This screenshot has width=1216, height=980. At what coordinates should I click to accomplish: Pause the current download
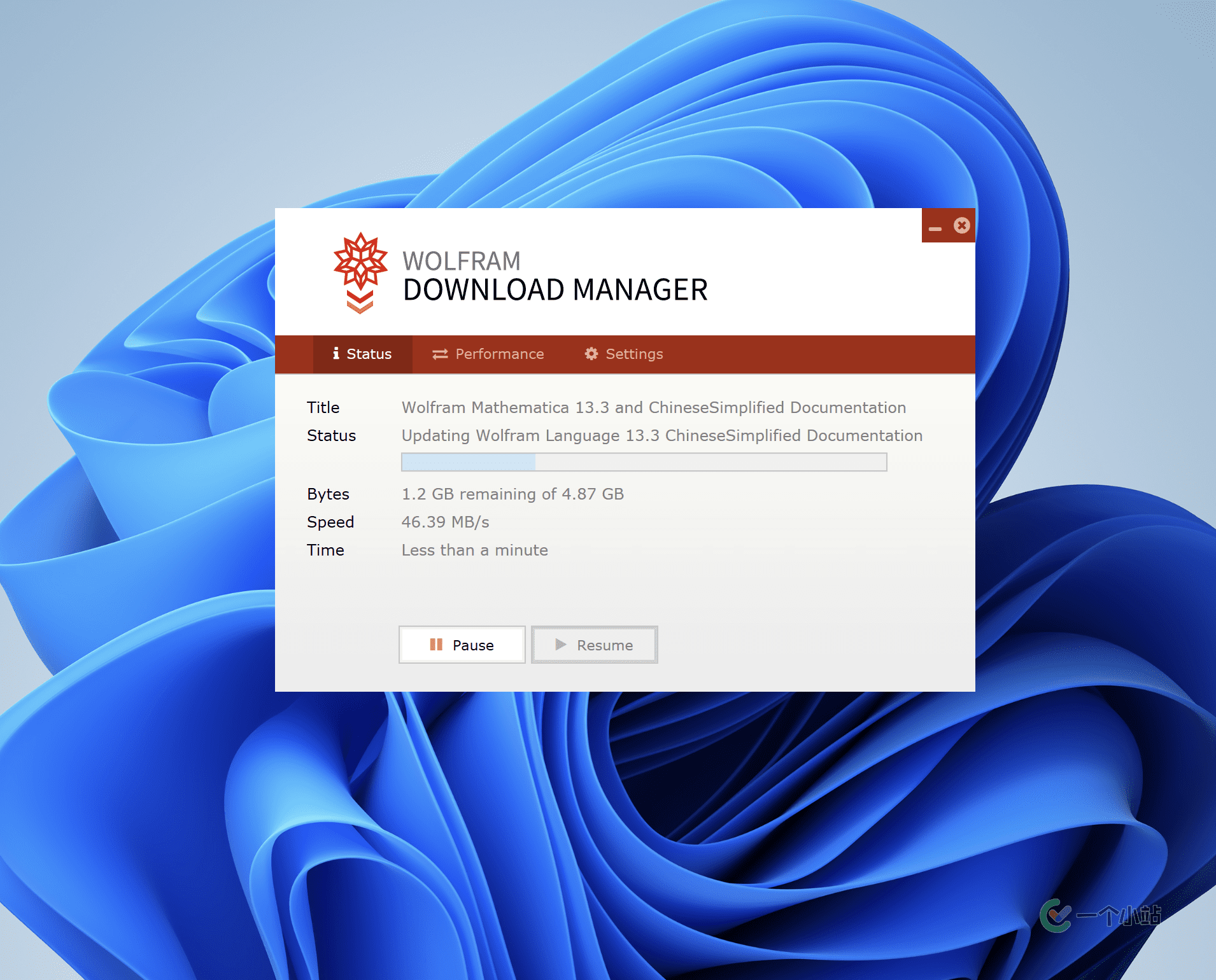click(462, 645)
